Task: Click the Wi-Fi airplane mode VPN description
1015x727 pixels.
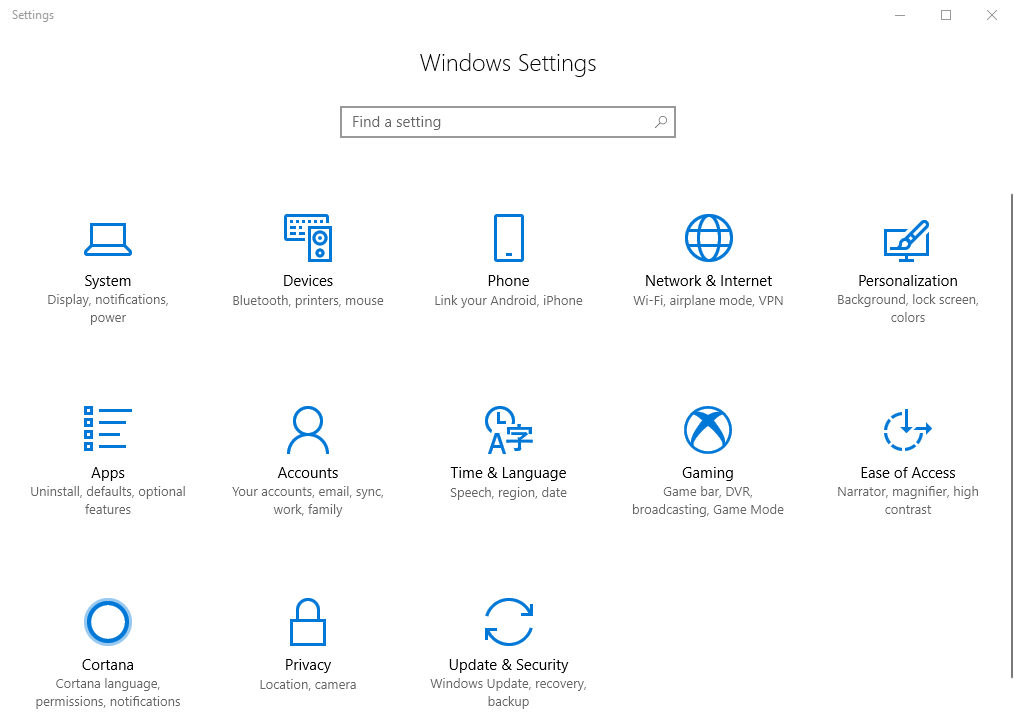Action: [708, 300]
